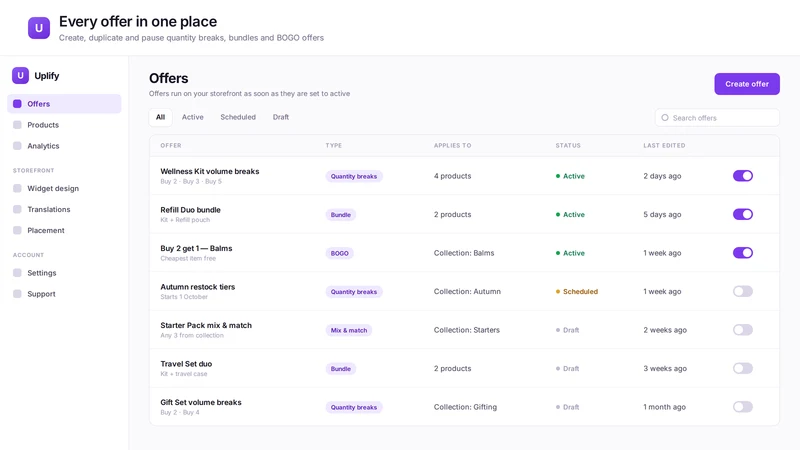Click the Settings sidebar icon
The image size is (800, 450).
point(17,273)
